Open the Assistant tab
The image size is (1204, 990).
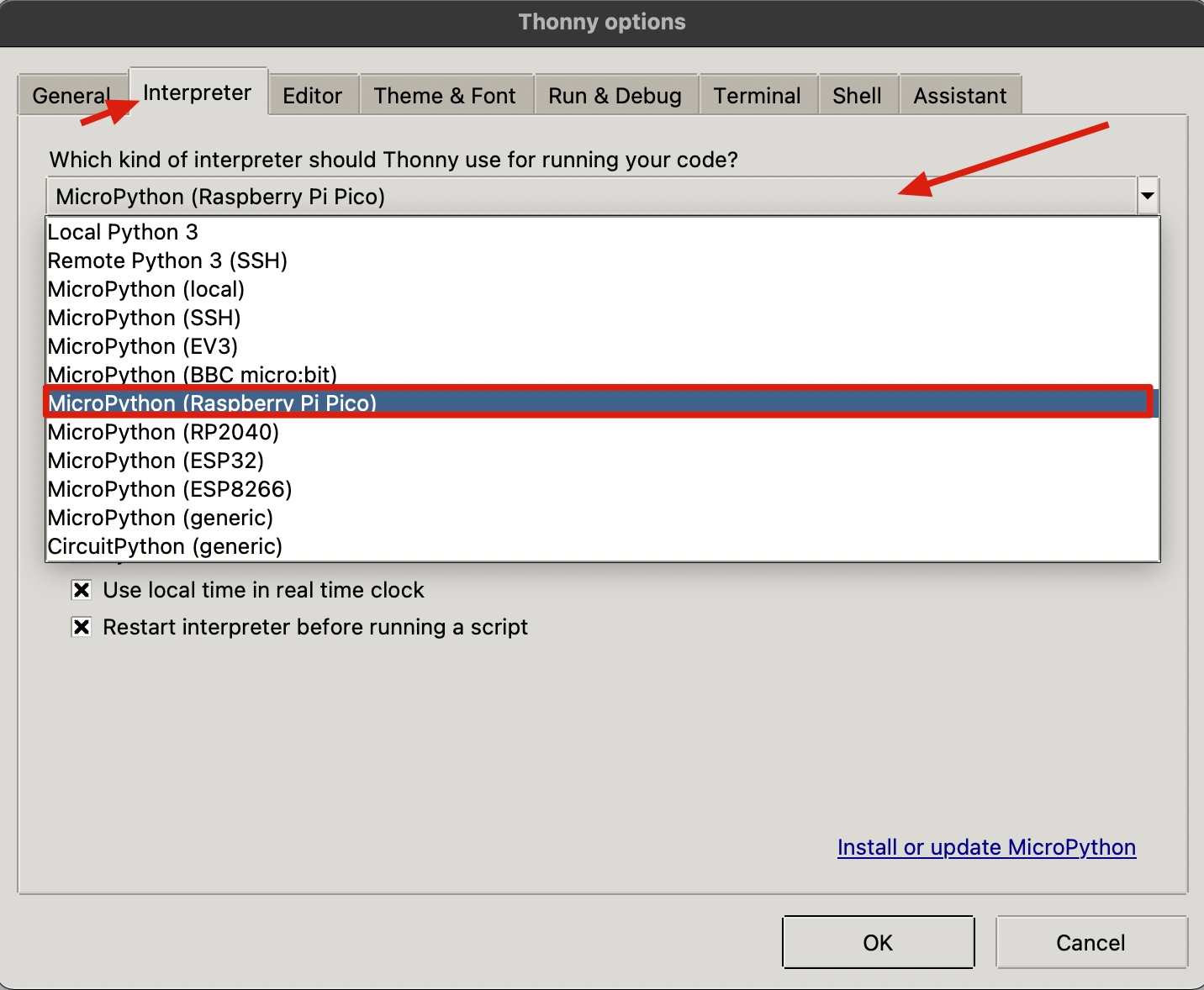tap(959, 96)
